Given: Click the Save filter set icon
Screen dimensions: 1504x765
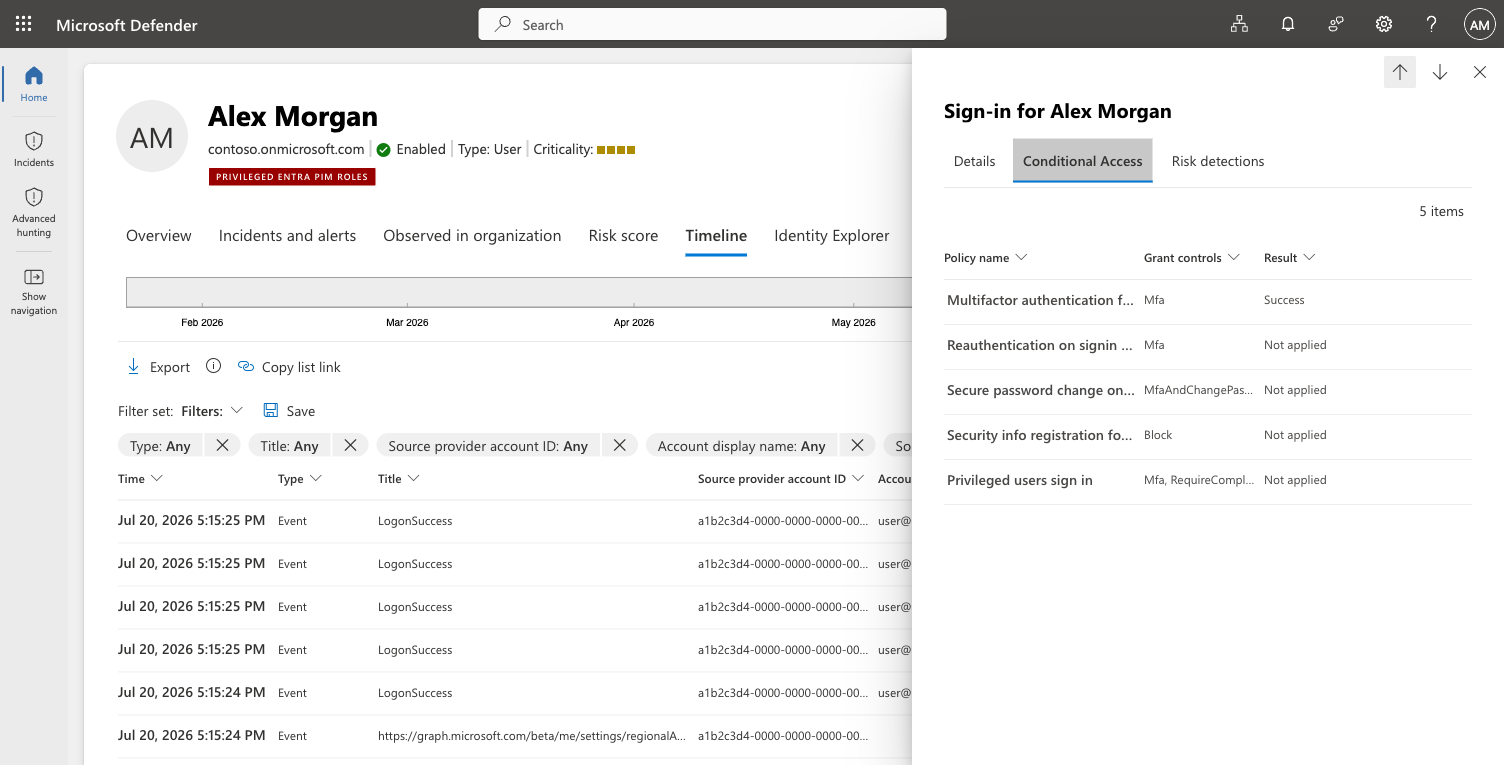Looking at the screenshot, I should click(270, 410).
